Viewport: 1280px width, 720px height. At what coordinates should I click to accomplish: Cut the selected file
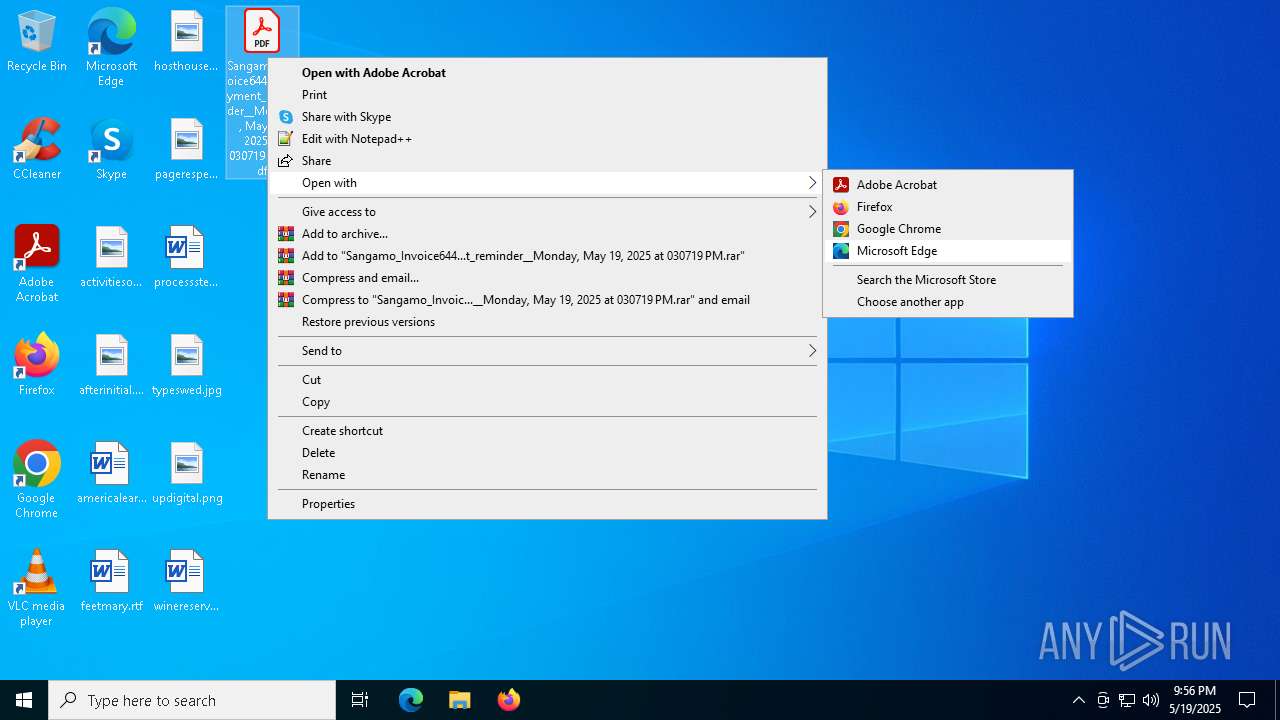point(547,380)
